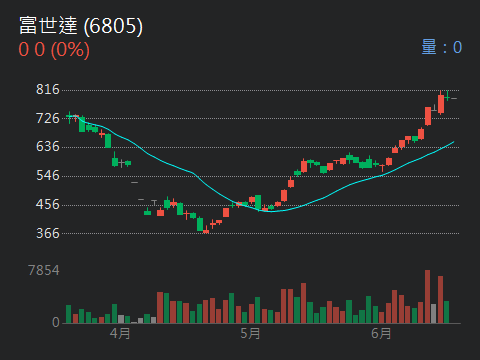The height and width of the screenshot is (360, 480).
Task: Click the 5月 date axis label
Action: point(250,333)
